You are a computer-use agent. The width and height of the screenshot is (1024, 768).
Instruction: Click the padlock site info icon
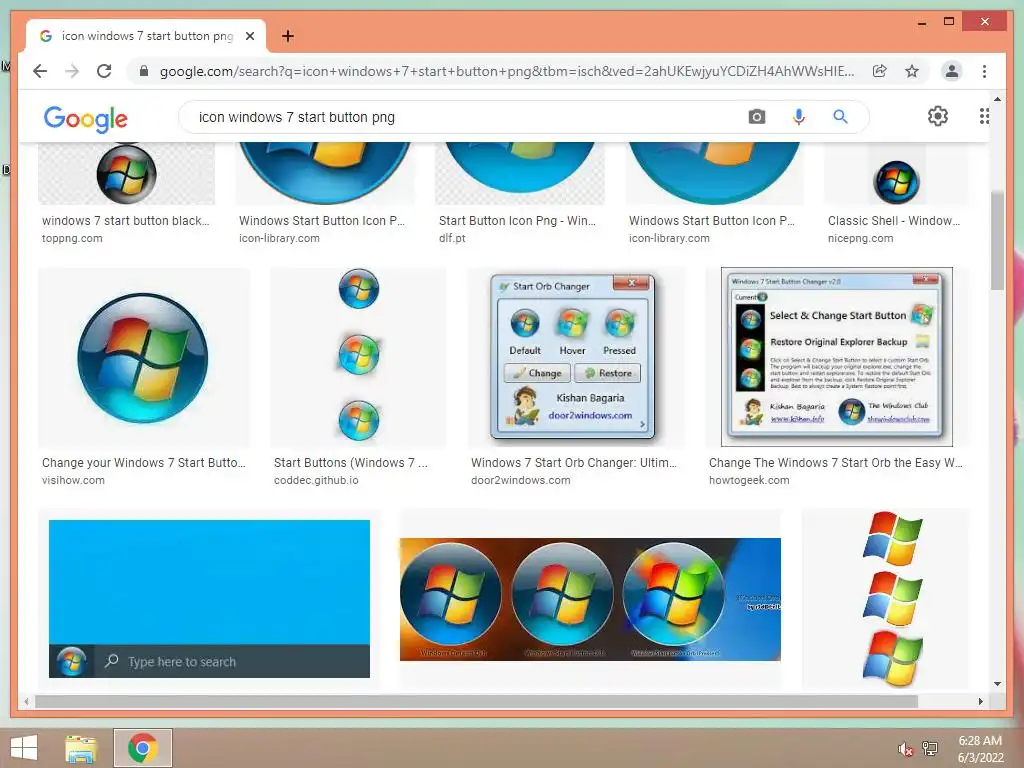(x=144, y=71)
